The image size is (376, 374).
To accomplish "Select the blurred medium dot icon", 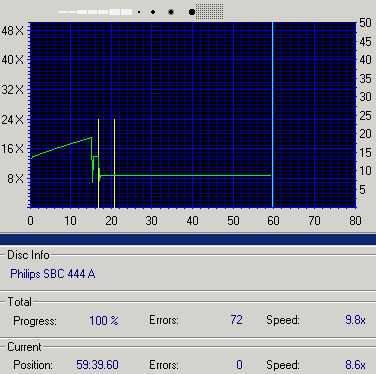I will [x=171, y=12].
